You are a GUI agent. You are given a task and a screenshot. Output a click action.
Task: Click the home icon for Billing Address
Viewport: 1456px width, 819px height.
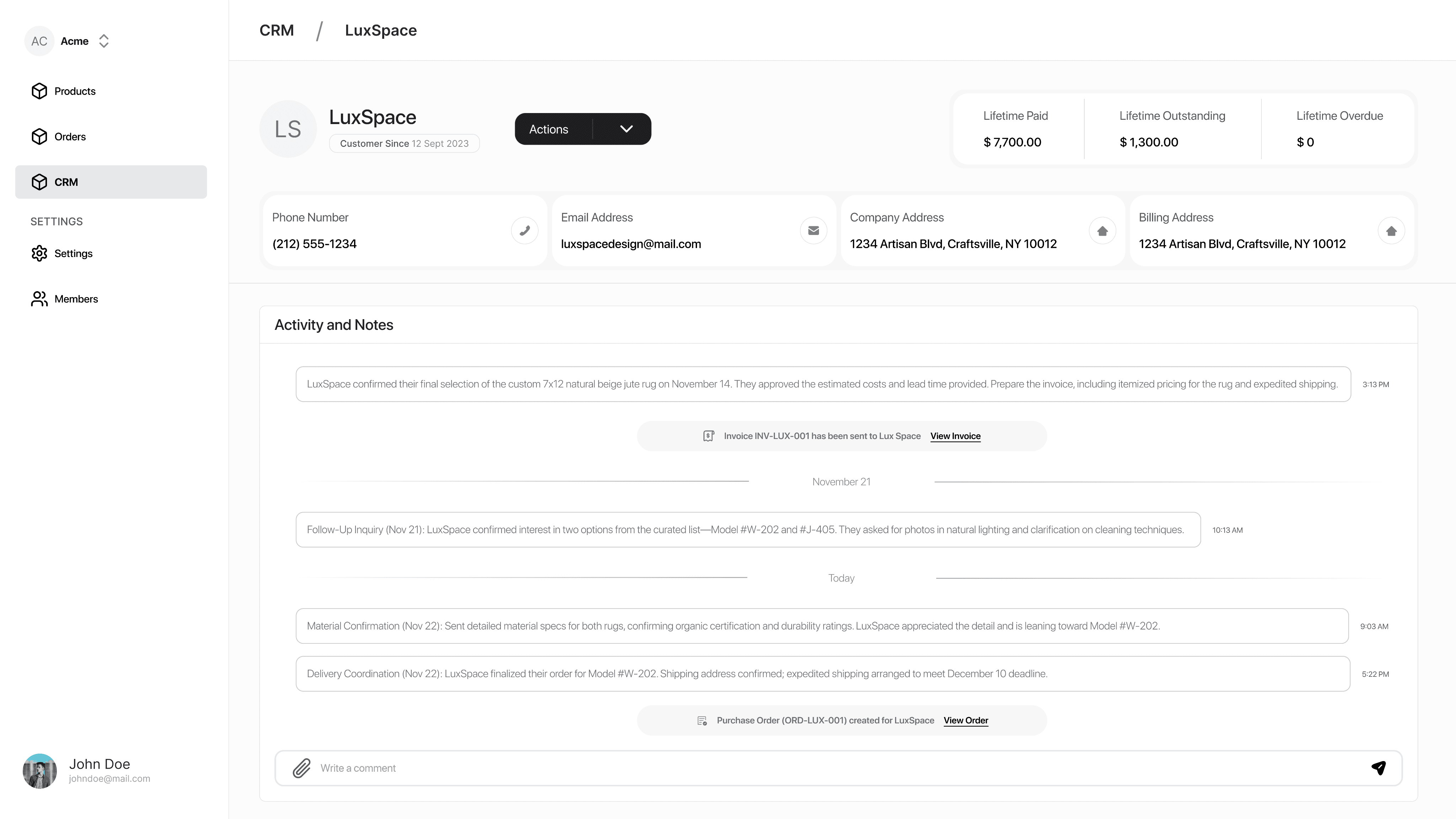point(1391,231)
